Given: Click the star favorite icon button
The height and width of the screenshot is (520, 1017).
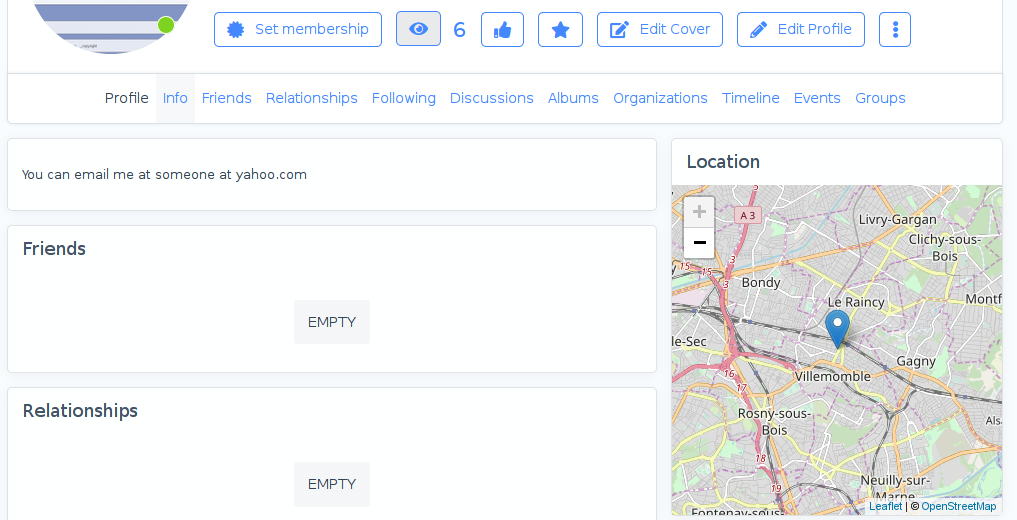Looking at the screenshot, I should point(560,30).
